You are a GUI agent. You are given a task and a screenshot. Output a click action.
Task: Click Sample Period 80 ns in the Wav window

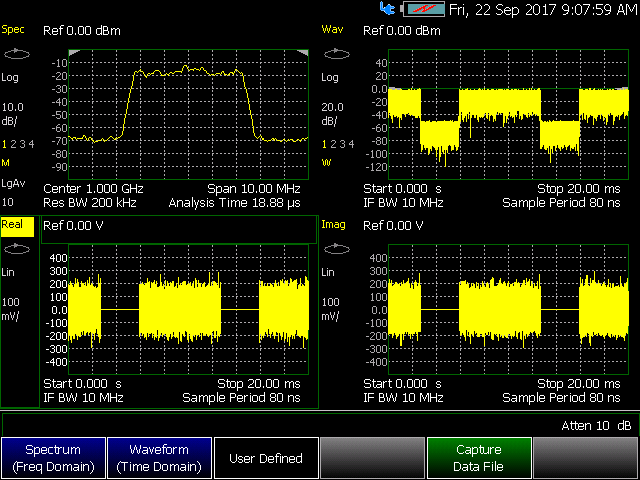pos(562,202)
